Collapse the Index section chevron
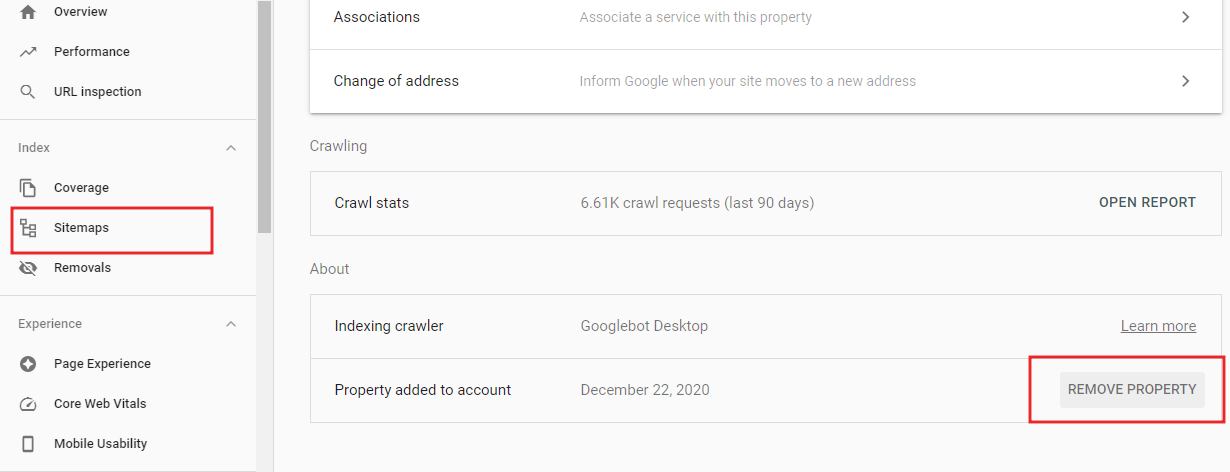Viewport: 1230px width, 472px height. 231,148
